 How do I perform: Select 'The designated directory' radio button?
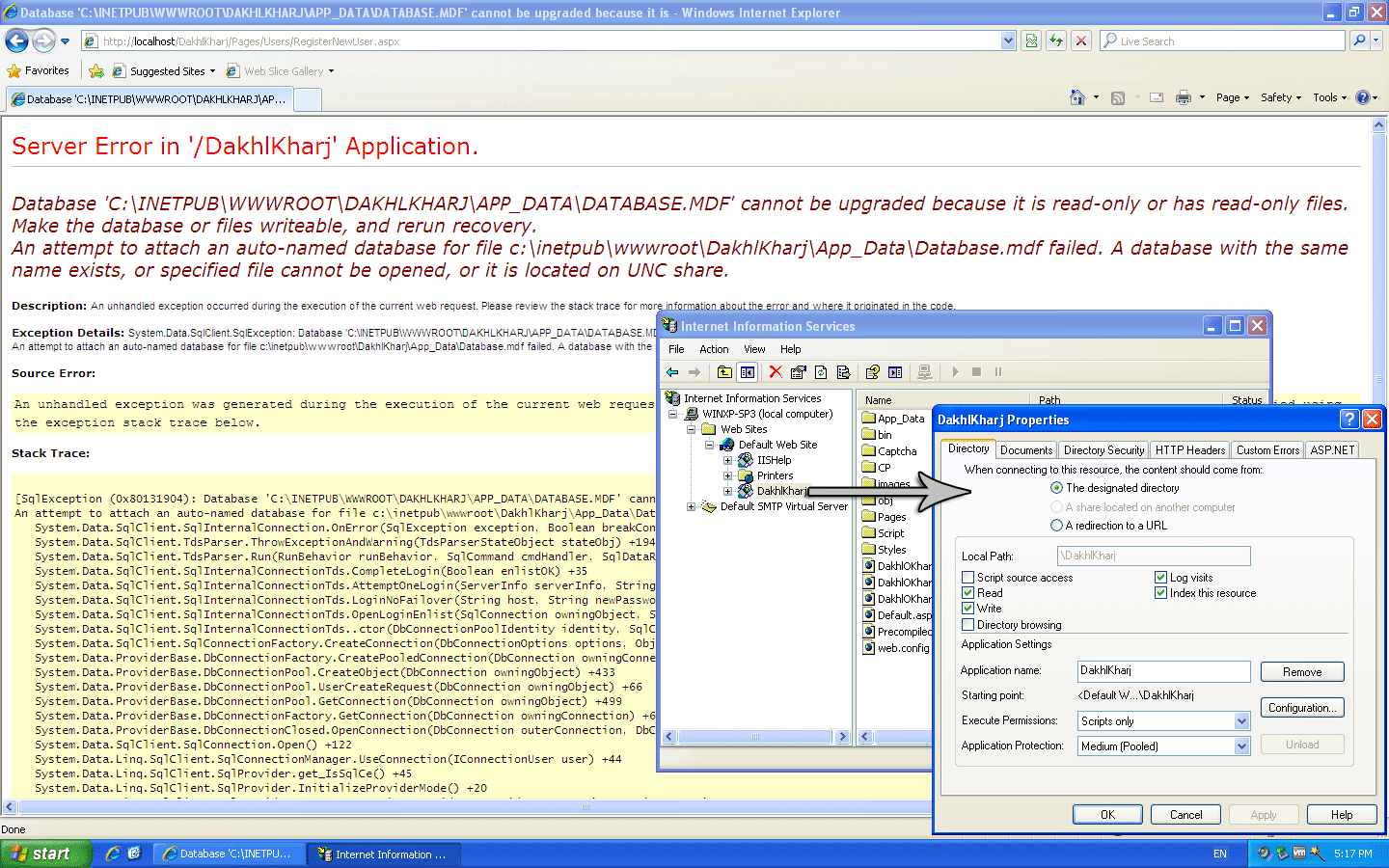[1056, 488]
